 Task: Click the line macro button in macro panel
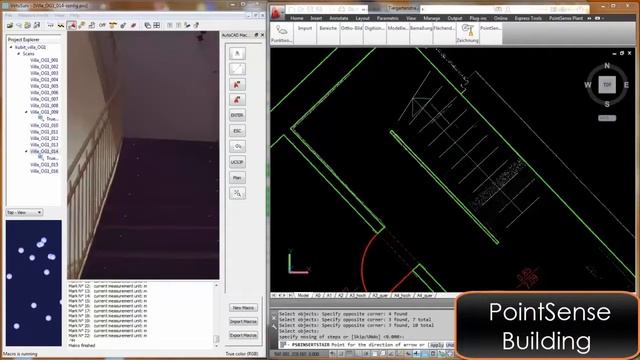(237, 69)
